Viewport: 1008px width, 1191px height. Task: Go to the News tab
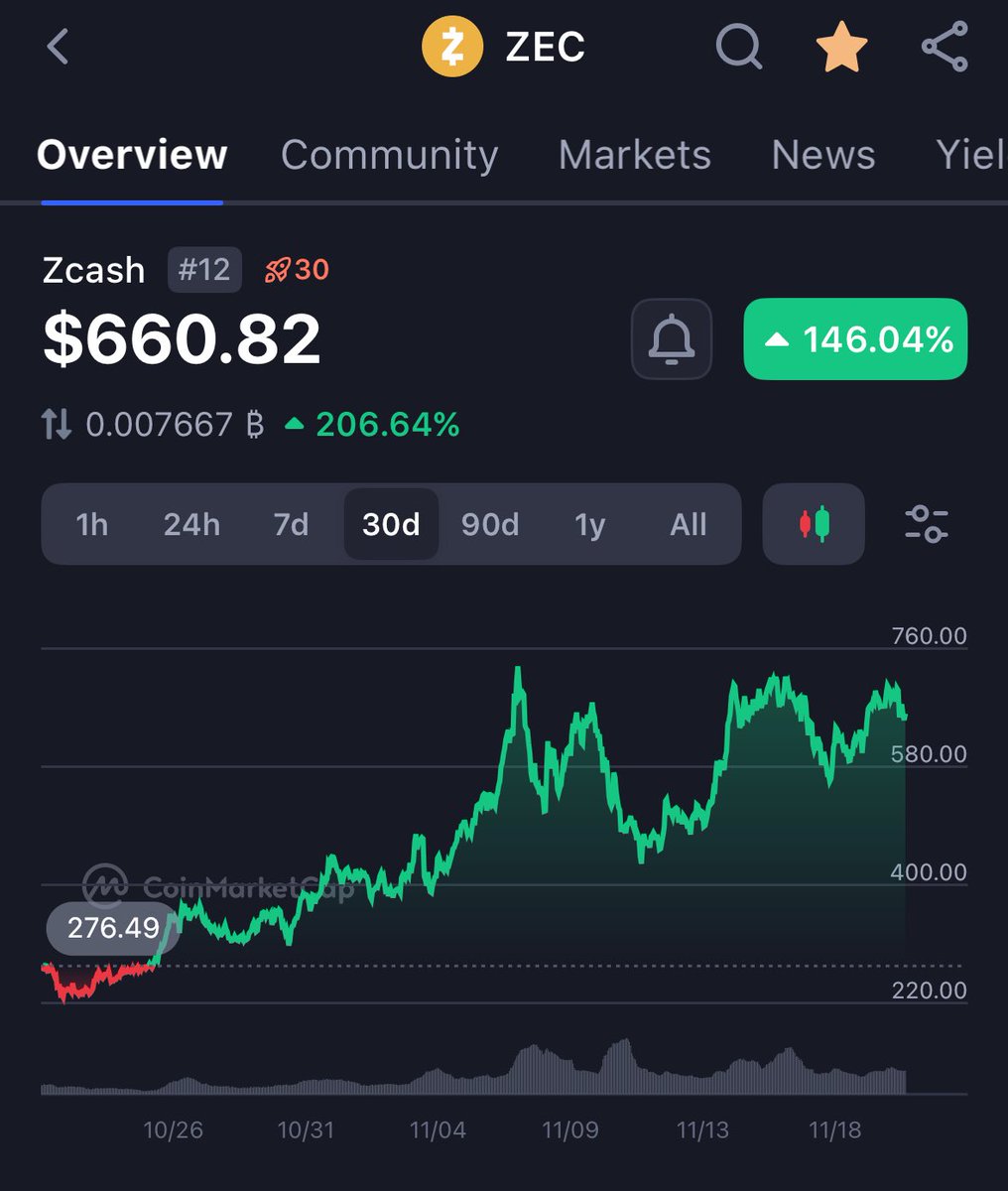point(823,156)
